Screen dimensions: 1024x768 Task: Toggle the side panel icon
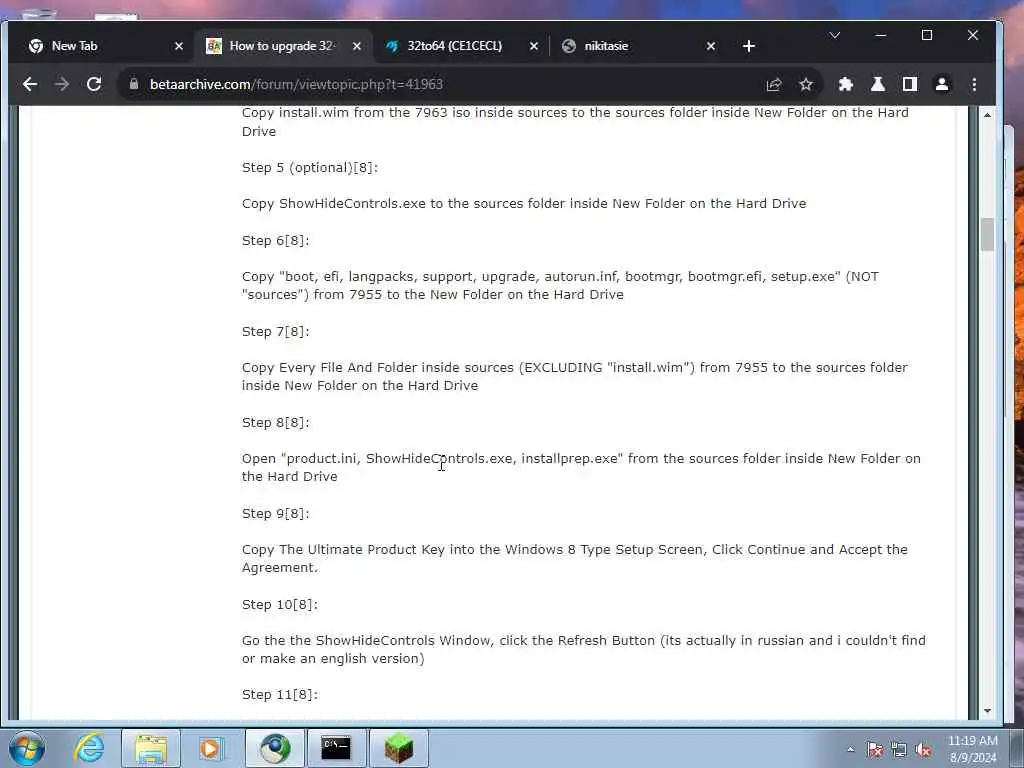coord(910,84)
